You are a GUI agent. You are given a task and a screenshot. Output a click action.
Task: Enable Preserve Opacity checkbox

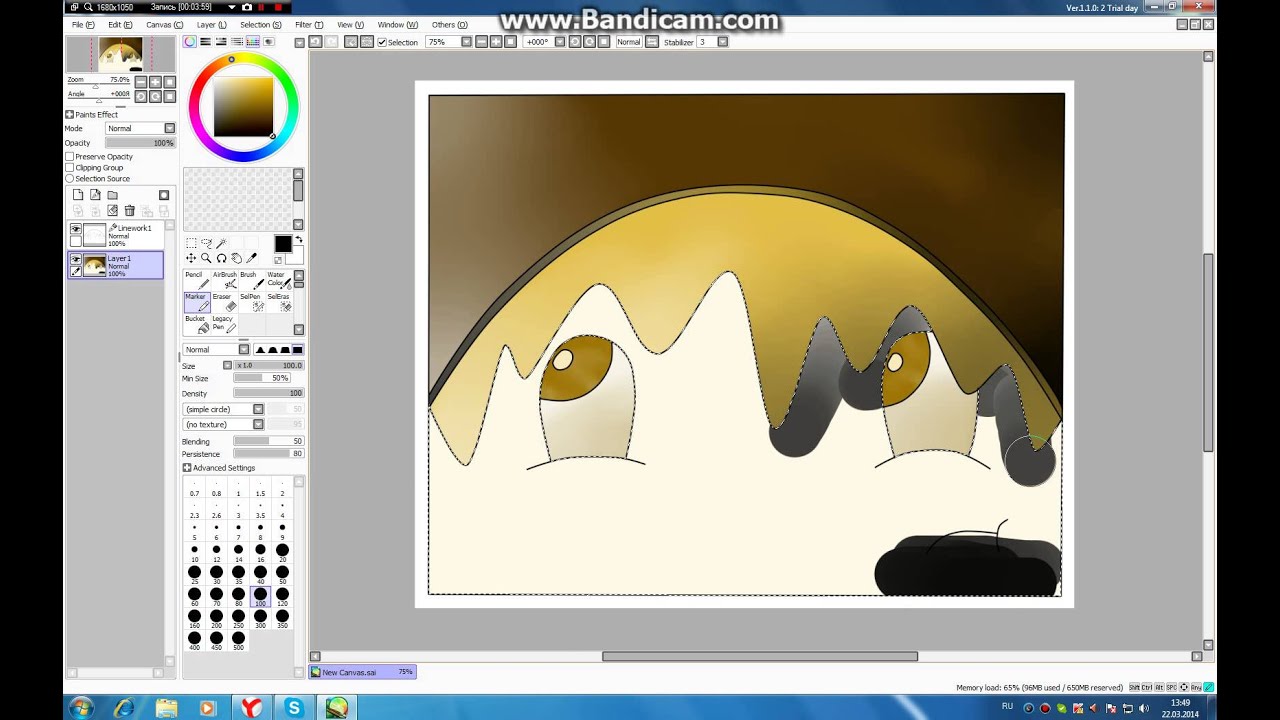coord(70,157)
